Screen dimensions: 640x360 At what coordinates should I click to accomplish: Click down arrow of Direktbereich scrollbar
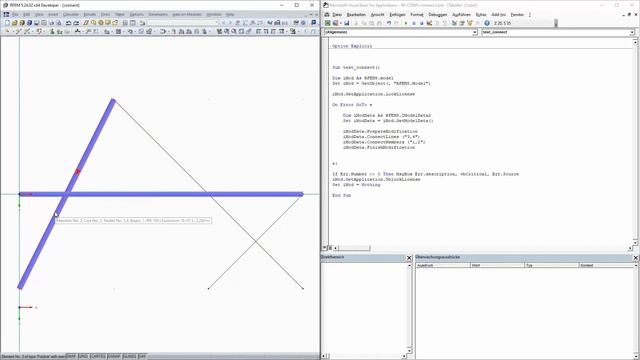[409, 350]
